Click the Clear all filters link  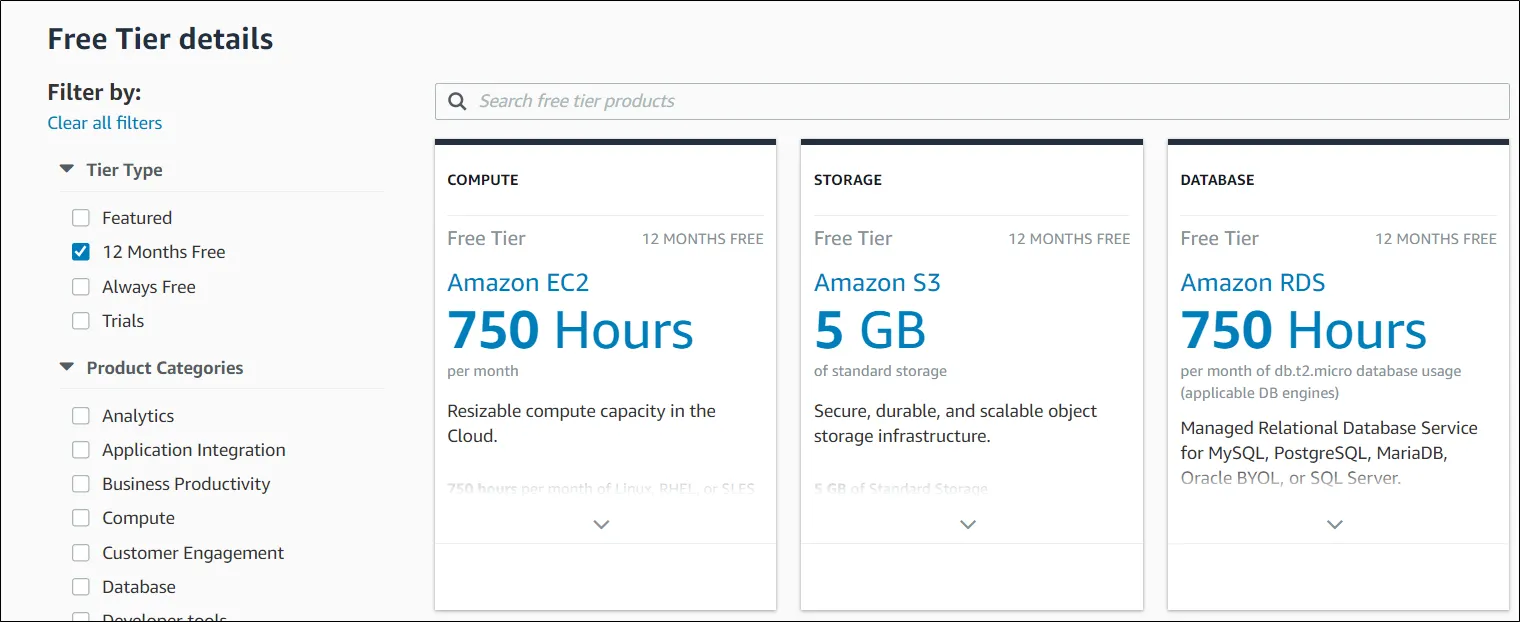(105, 123)
